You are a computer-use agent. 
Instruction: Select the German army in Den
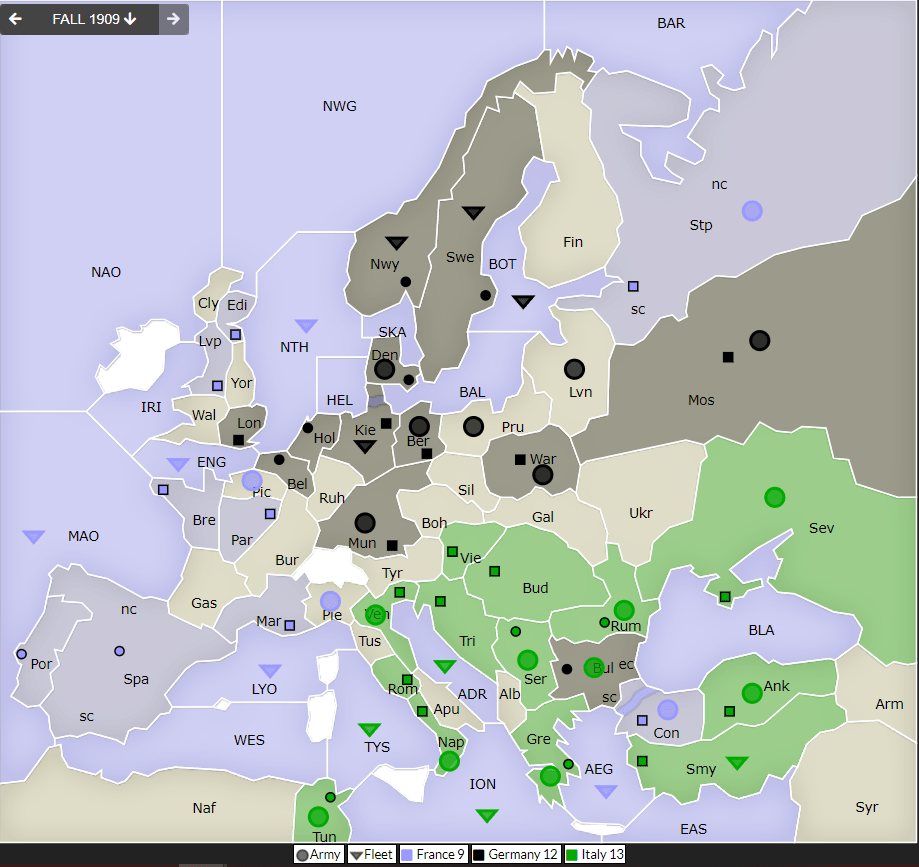point(384,369)
